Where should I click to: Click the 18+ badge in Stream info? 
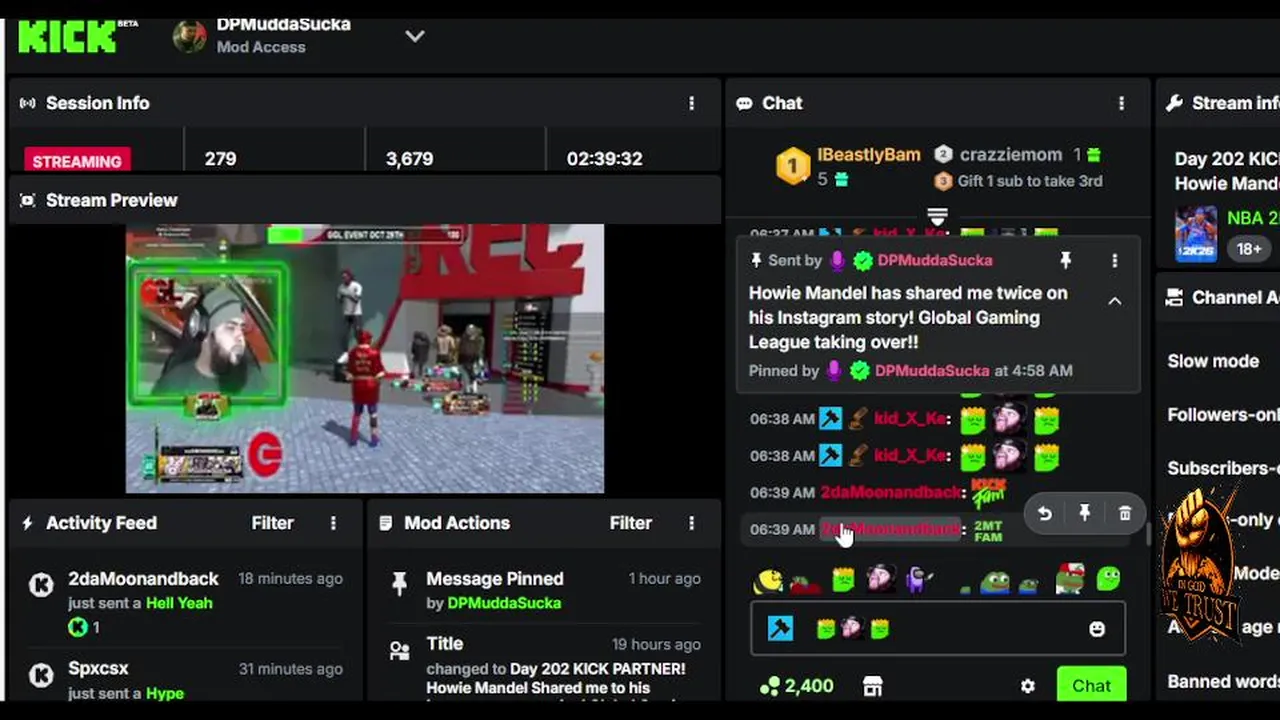(x=1249, y=249)
